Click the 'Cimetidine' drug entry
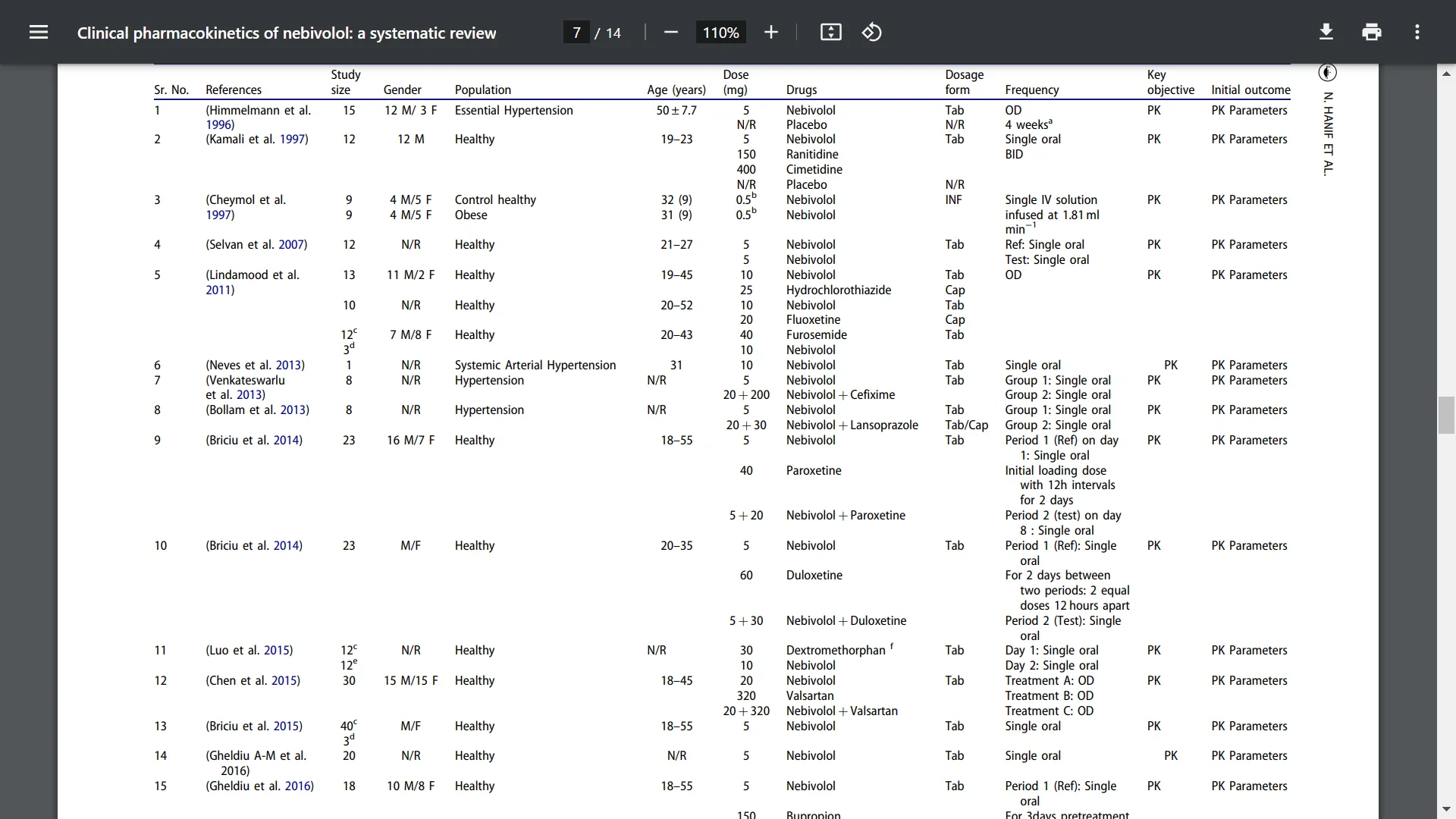 (x=814, y=170)
